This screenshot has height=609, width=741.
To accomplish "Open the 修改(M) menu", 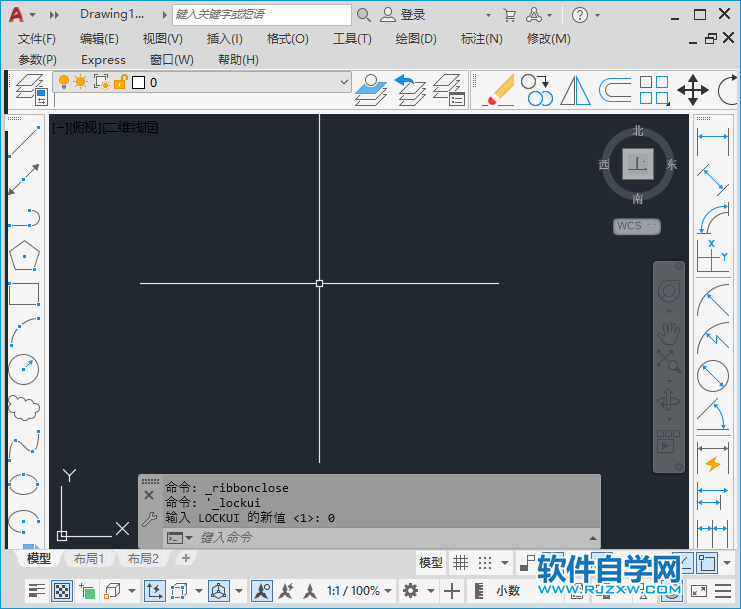I will [549, 39].
